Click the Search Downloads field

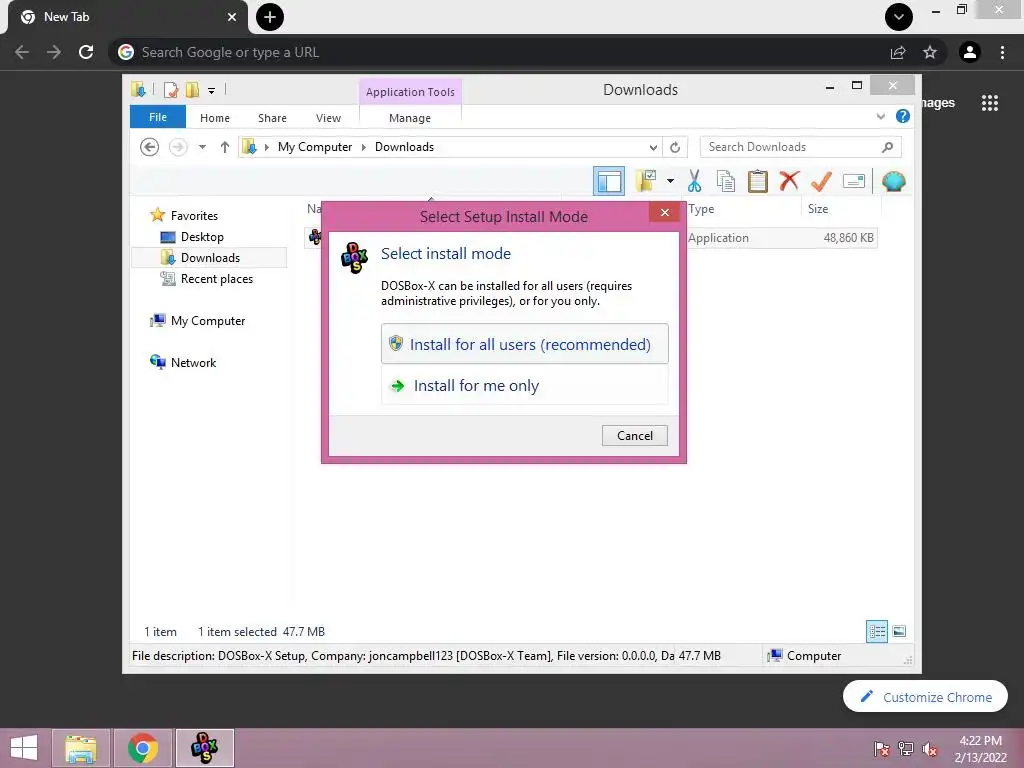[800, 147]
